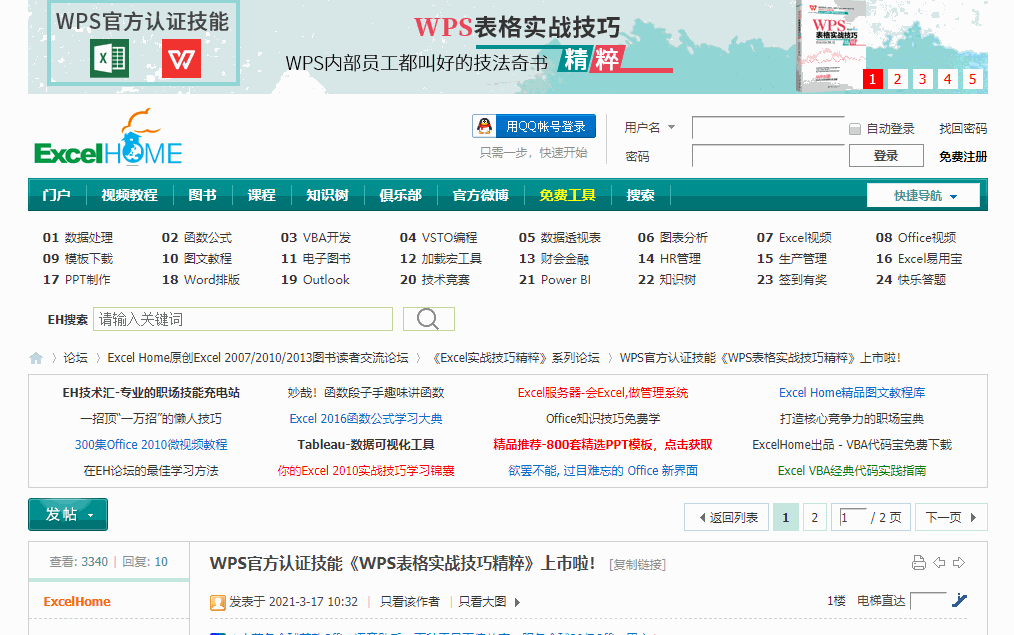Click the red WPS logo icon

point(181,59)
